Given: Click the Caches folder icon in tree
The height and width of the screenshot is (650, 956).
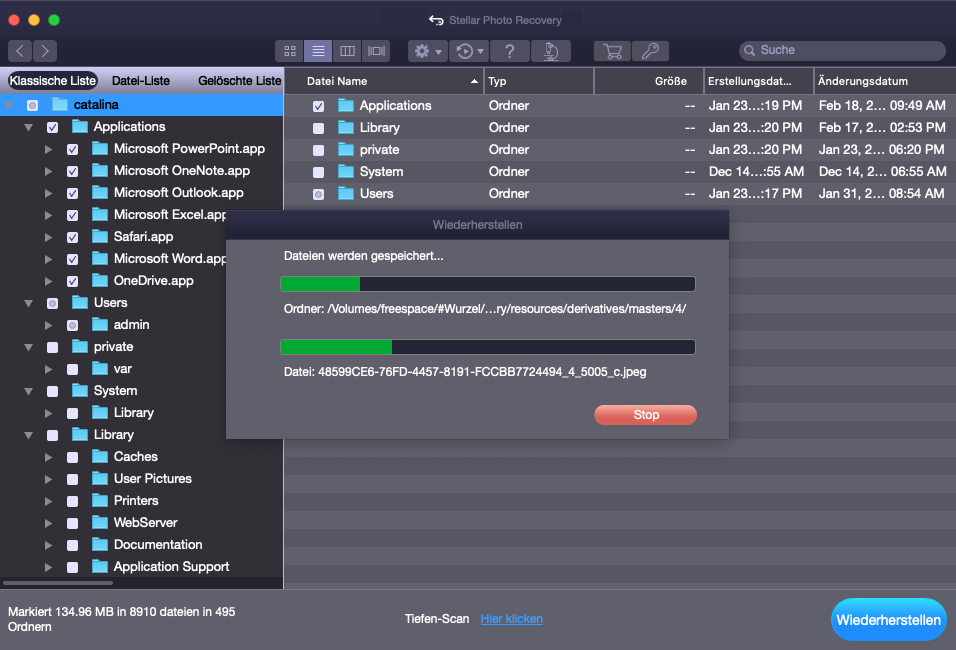Looking at the screenshot, I should [x=100, y=456].
